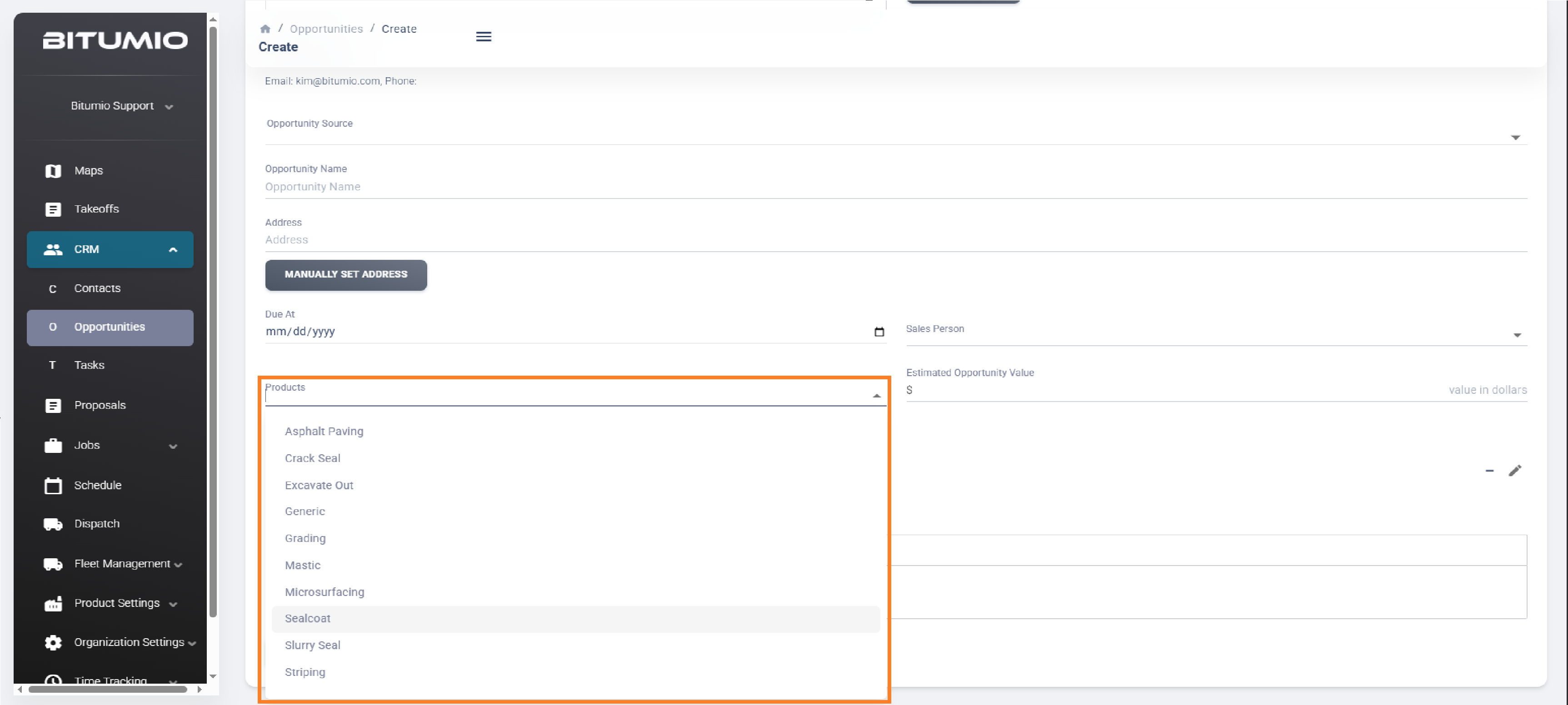Image resolution: width=1568 pixels, height=705 pixels.
Task: Open Dispatch in the sidebar
Action: pos(97,524)
